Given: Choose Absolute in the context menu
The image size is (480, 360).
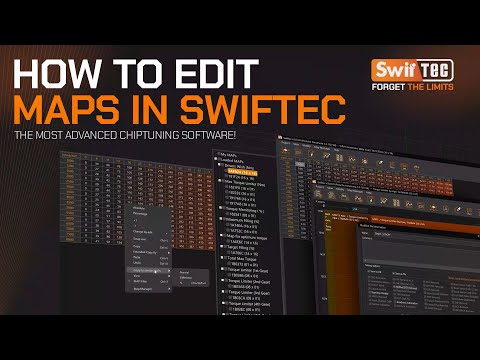Looking at the screenshot, I should tap(139, 208).
